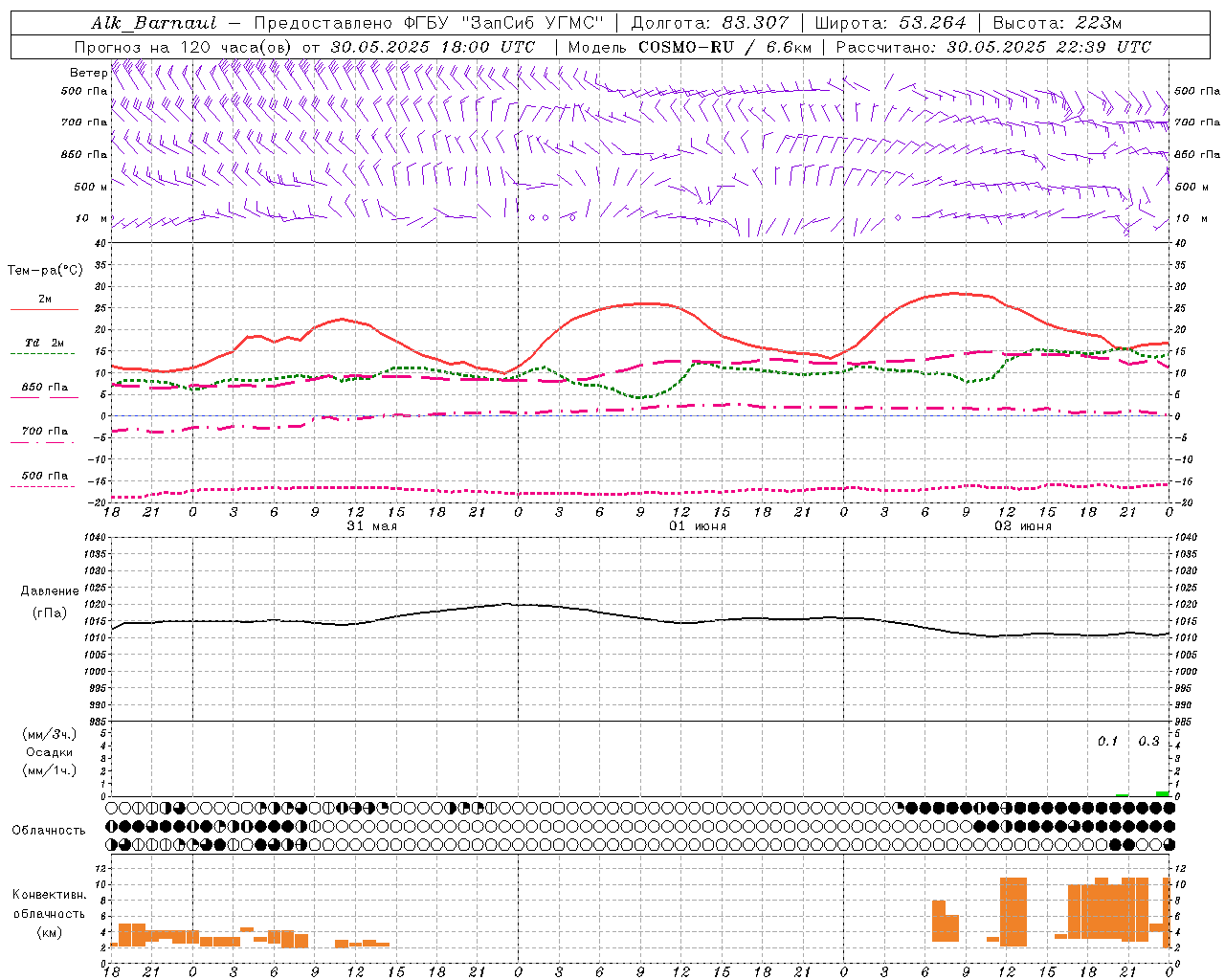The image size is (1225, 980).
Task: Click the (гПа) unit under Давление
Action: 50,613
